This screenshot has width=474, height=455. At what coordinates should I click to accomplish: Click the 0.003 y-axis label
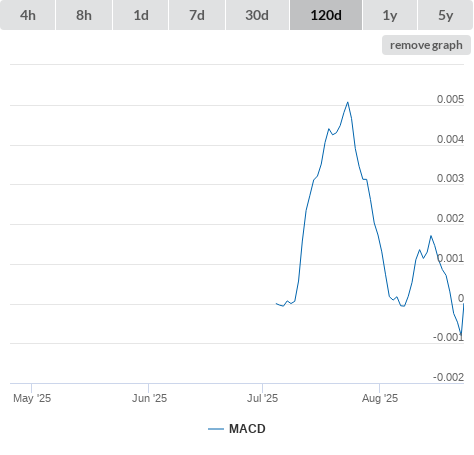(450, 178)
